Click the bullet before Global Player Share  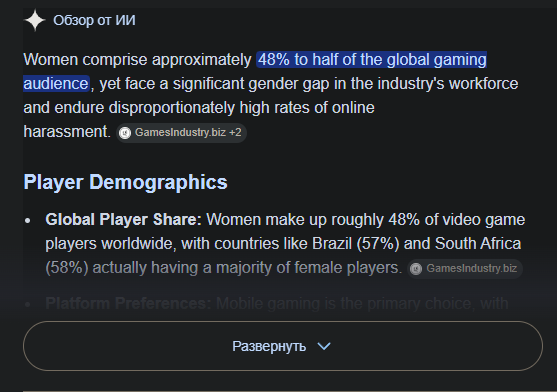(x=28, y=221)
